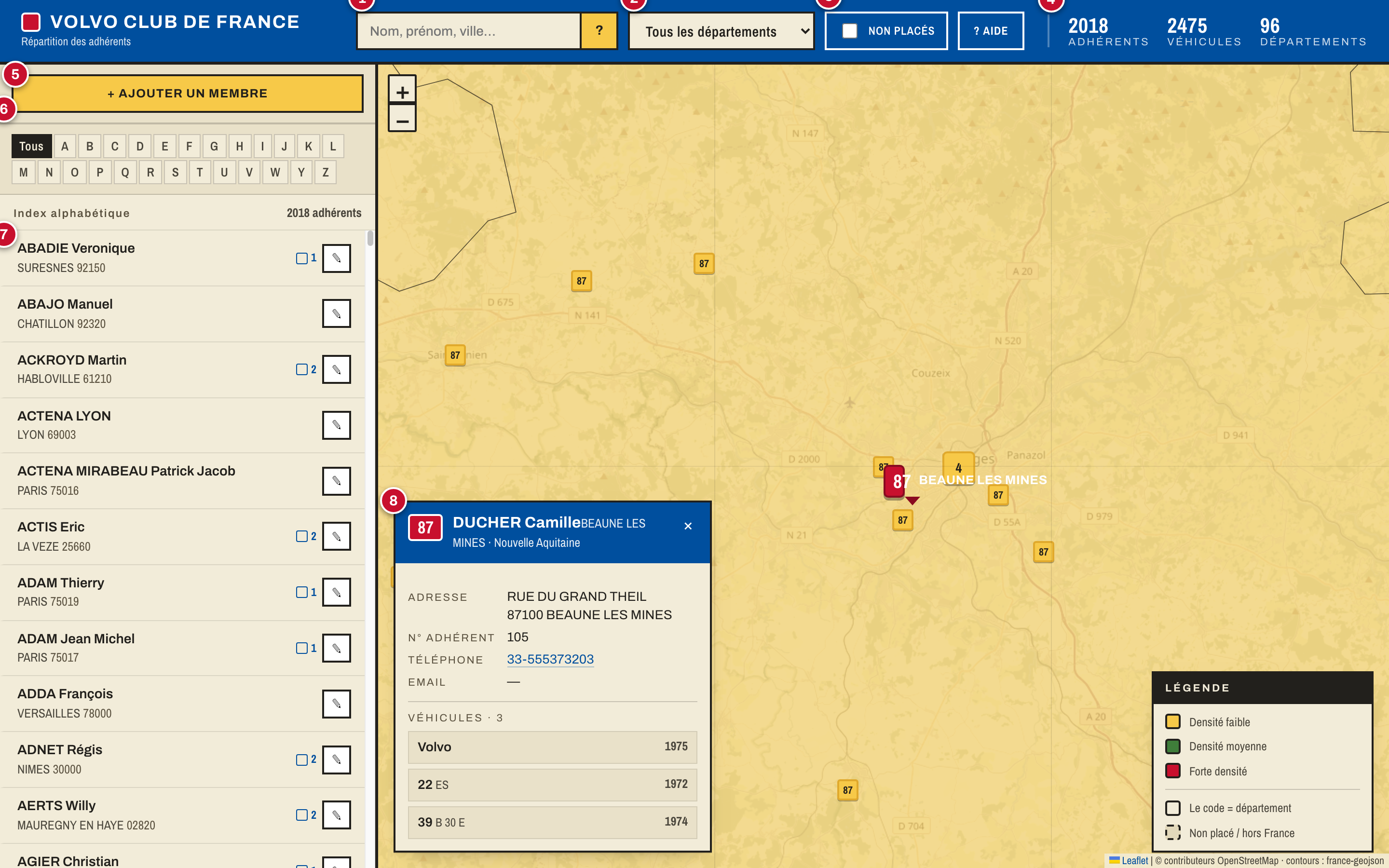
Task: Toggle the NON PLACÉS checkbox
Action: 849,31
